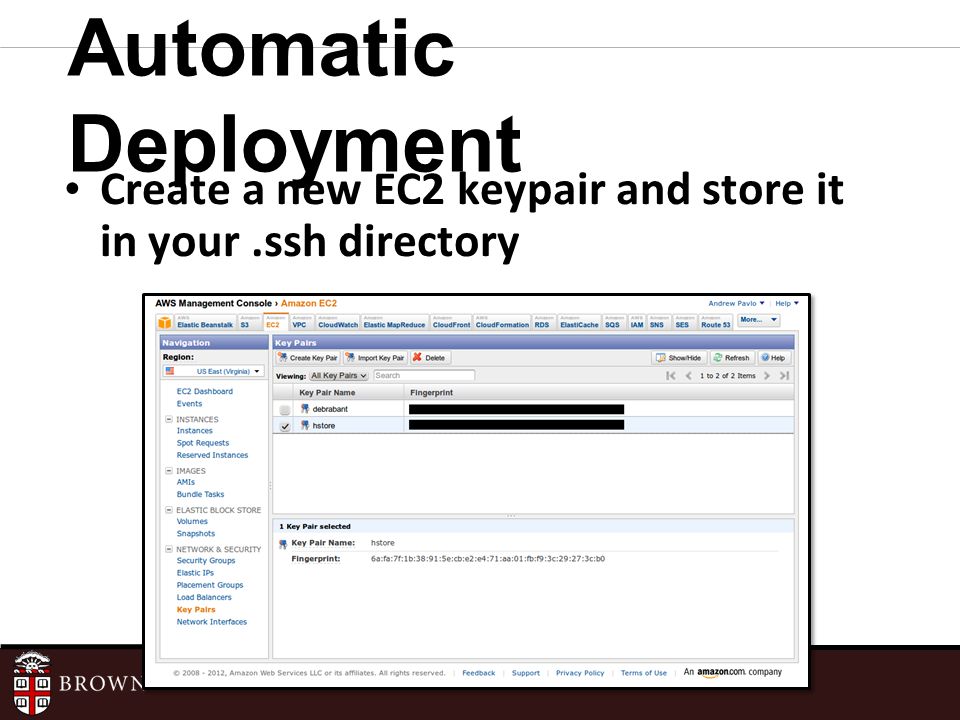
Task: Click the Import Key Pair button
Action: (x=375, y=358)
